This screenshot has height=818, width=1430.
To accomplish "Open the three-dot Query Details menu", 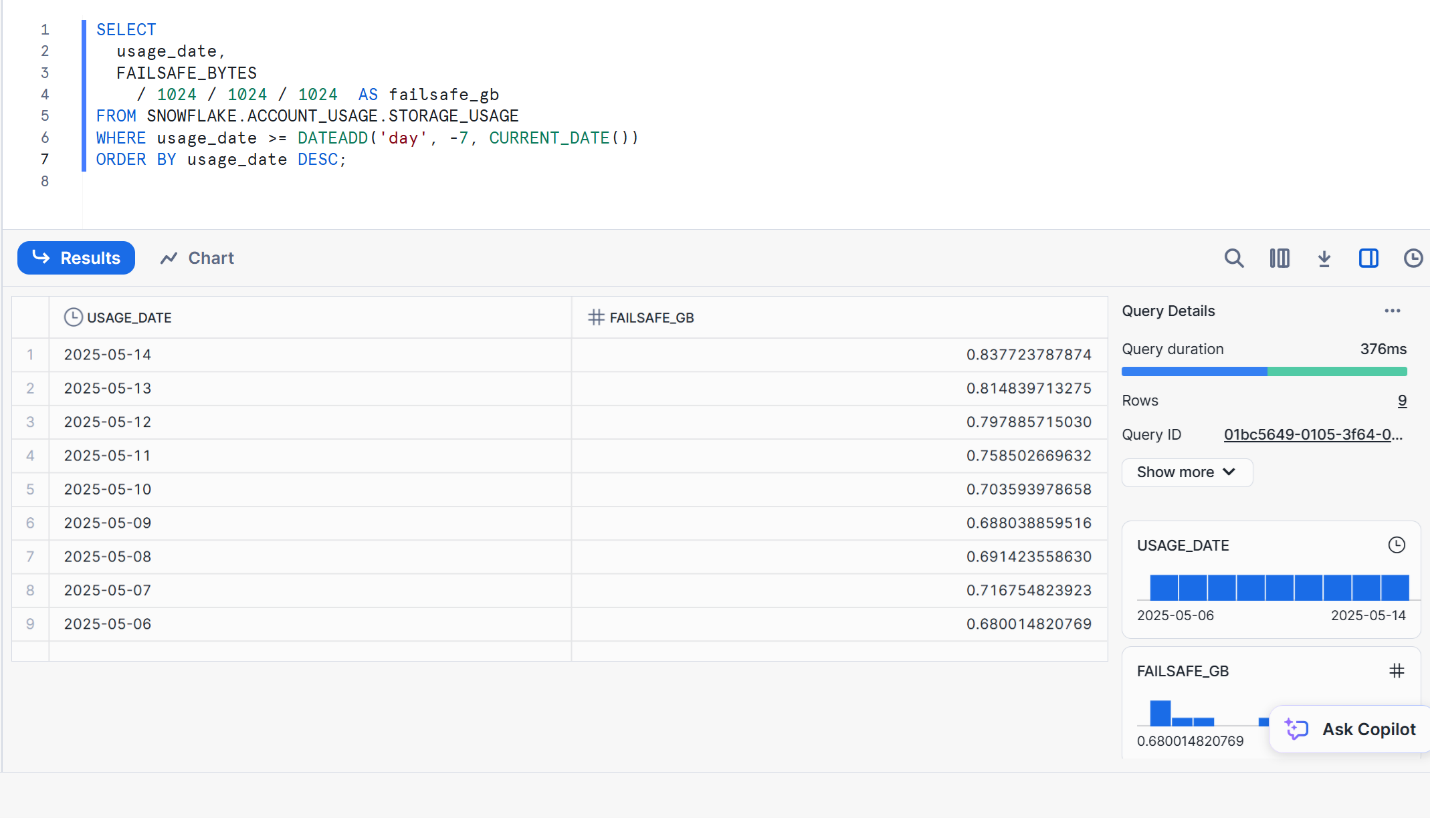I will pos(1392,311).
